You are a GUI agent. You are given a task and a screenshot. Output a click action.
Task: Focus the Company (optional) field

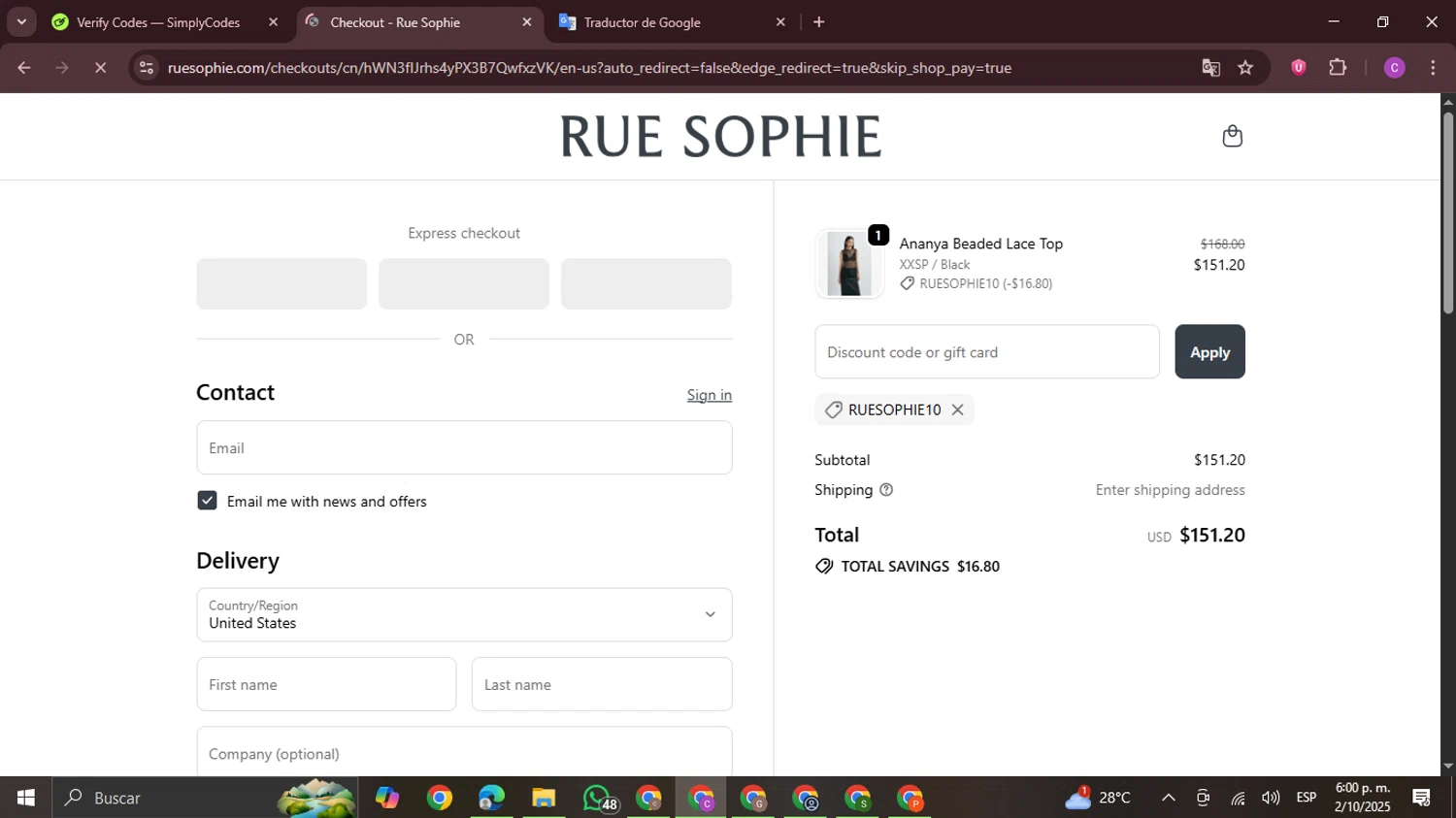[464, 753]
